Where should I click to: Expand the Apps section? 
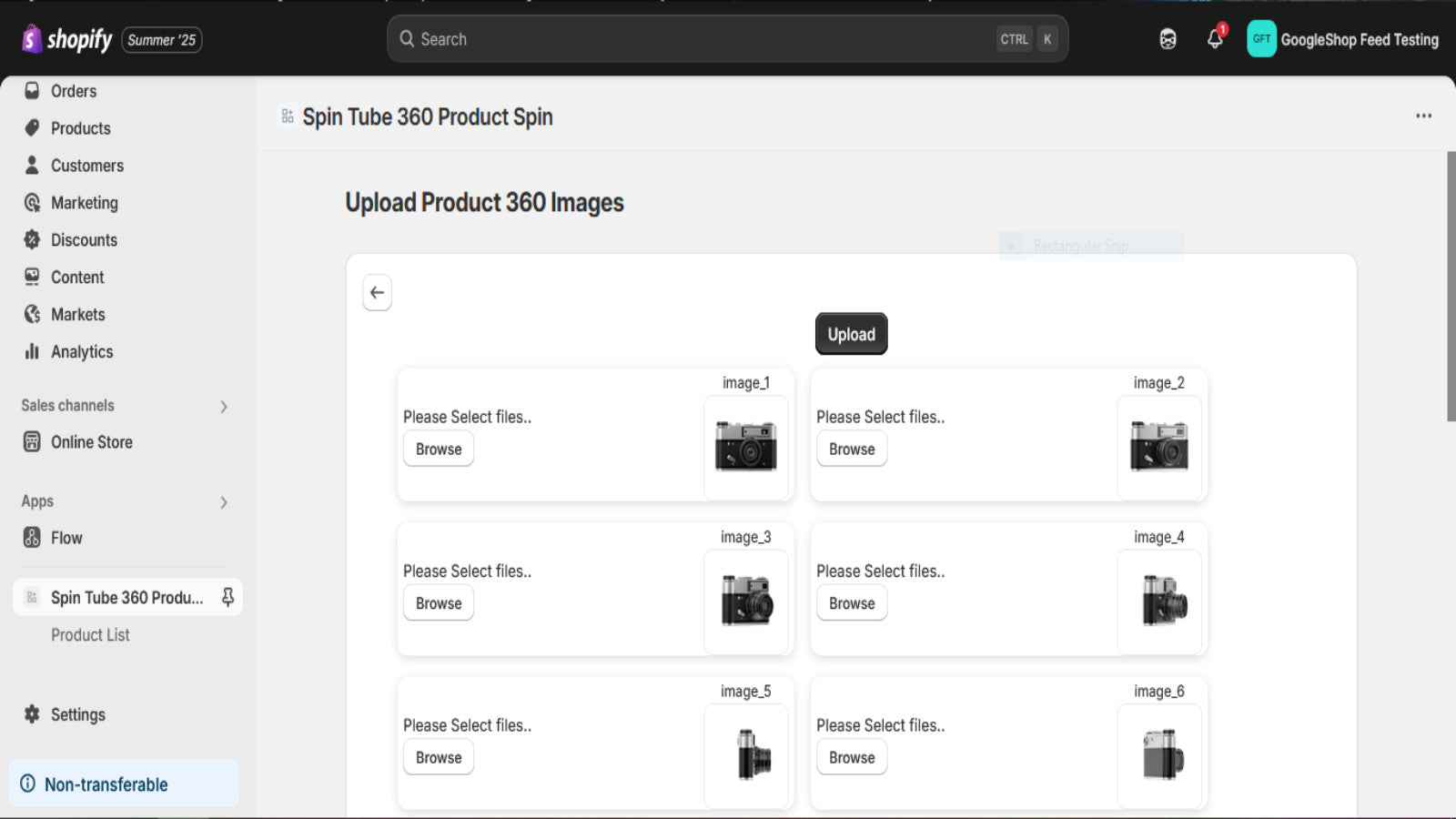click(x=224, y=501)
